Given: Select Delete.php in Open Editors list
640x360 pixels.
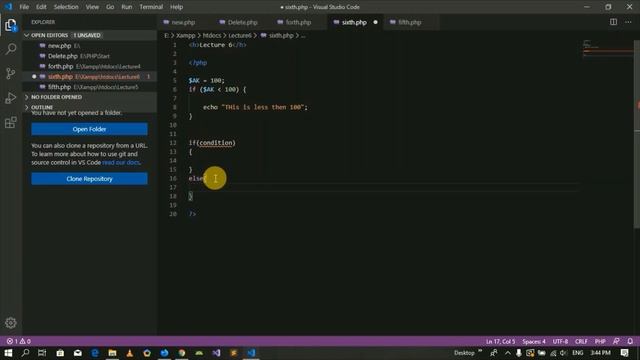Looking at the screenshot, I should [90, 56].
